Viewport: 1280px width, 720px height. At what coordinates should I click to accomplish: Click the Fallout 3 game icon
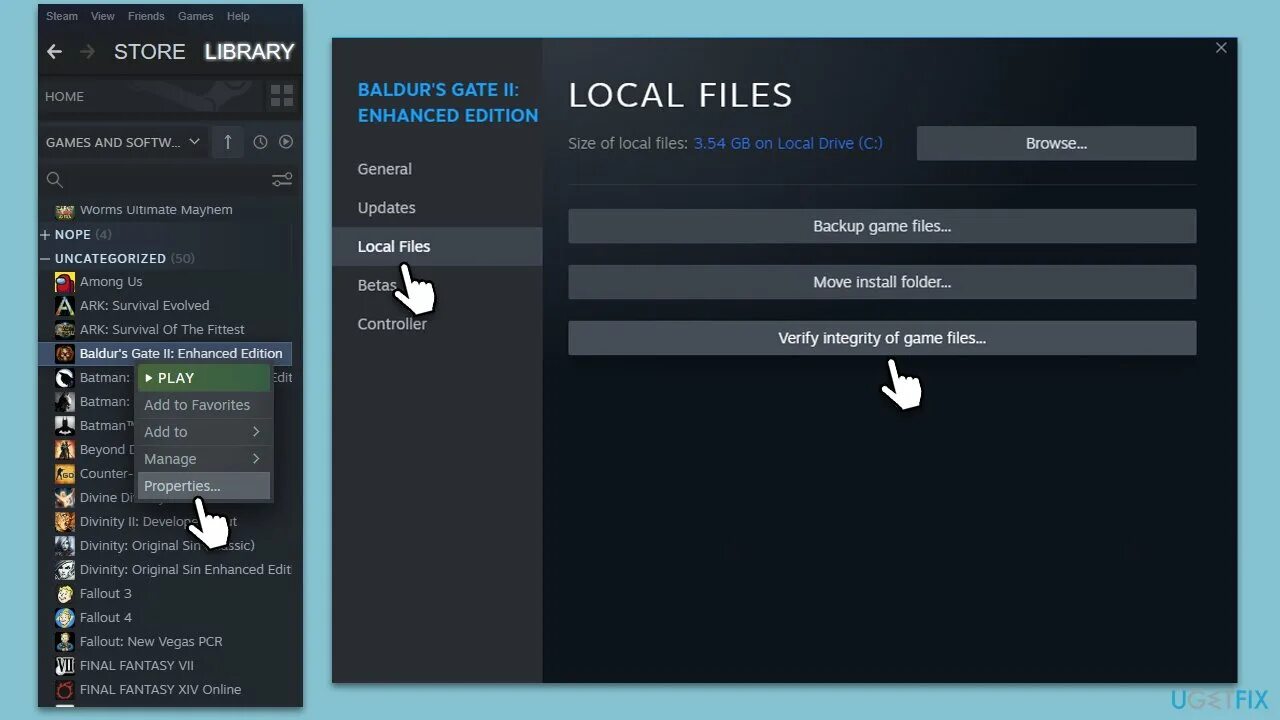pos(65,594)
